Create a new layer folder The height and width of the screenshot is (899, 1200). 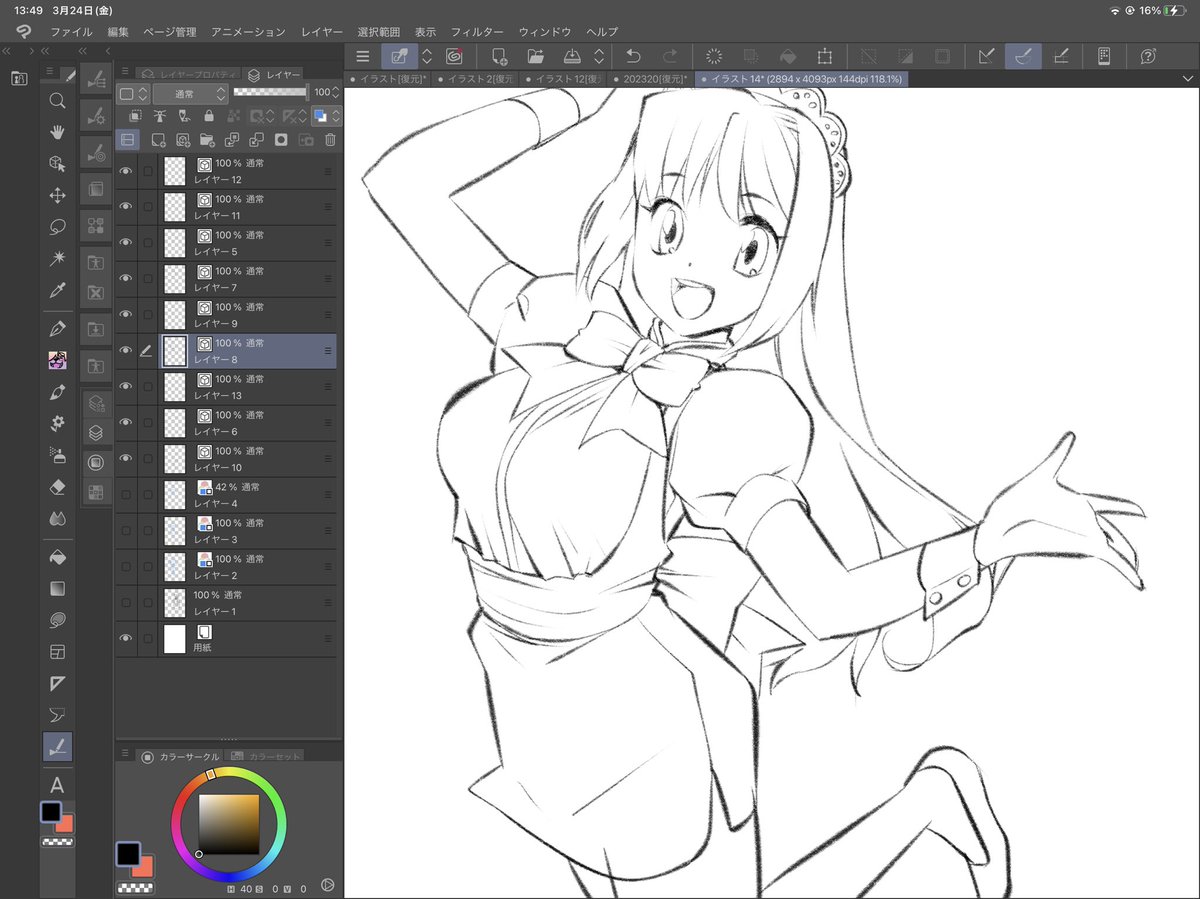click(x=207, y=140)
